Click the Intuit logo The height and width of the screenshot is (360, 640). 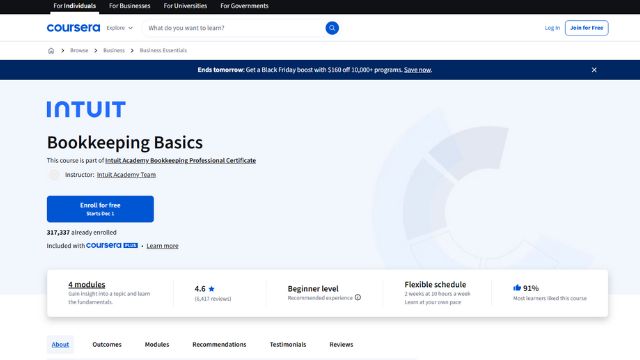point(86,109)
